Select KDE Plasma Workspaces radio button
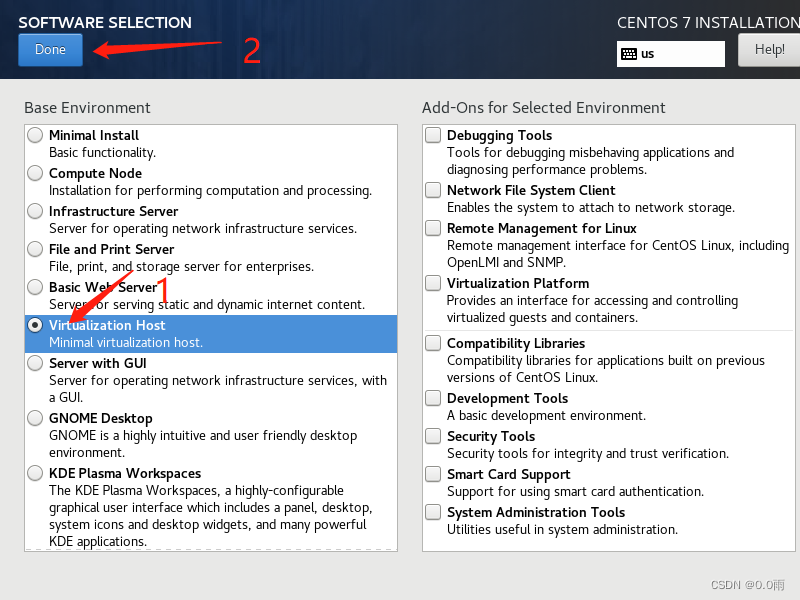This screenshot has height=600, width=800. click(x=35, y=473)
